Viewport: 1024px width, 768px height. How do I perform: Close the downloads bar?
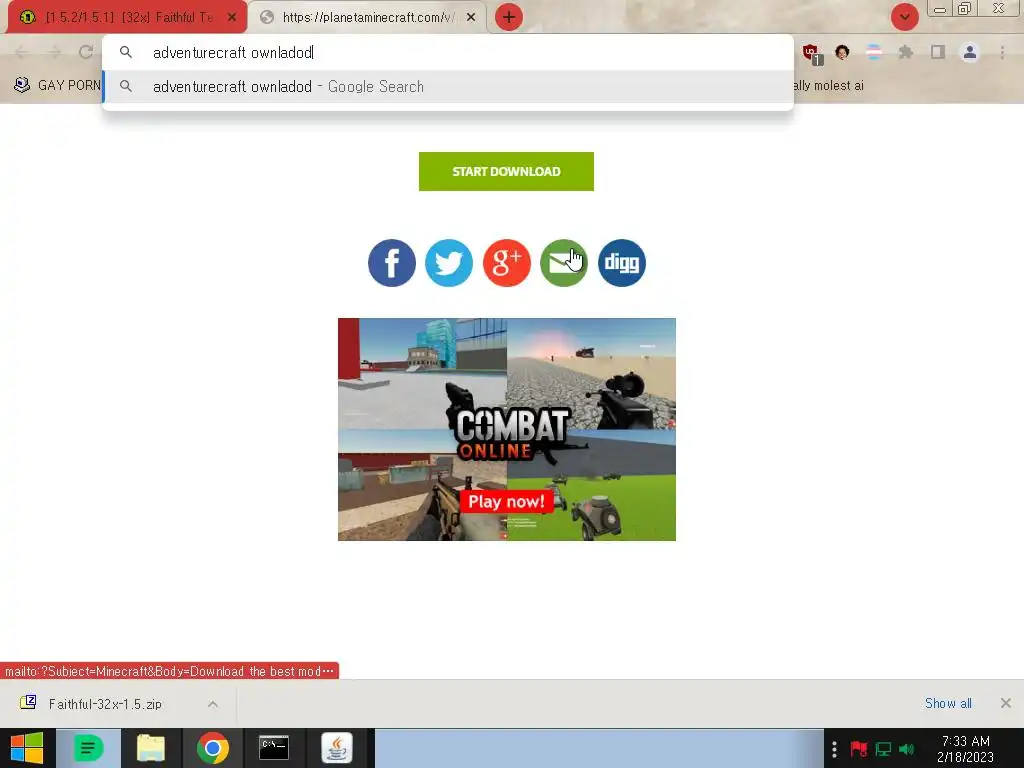(x=1006, y=703)
